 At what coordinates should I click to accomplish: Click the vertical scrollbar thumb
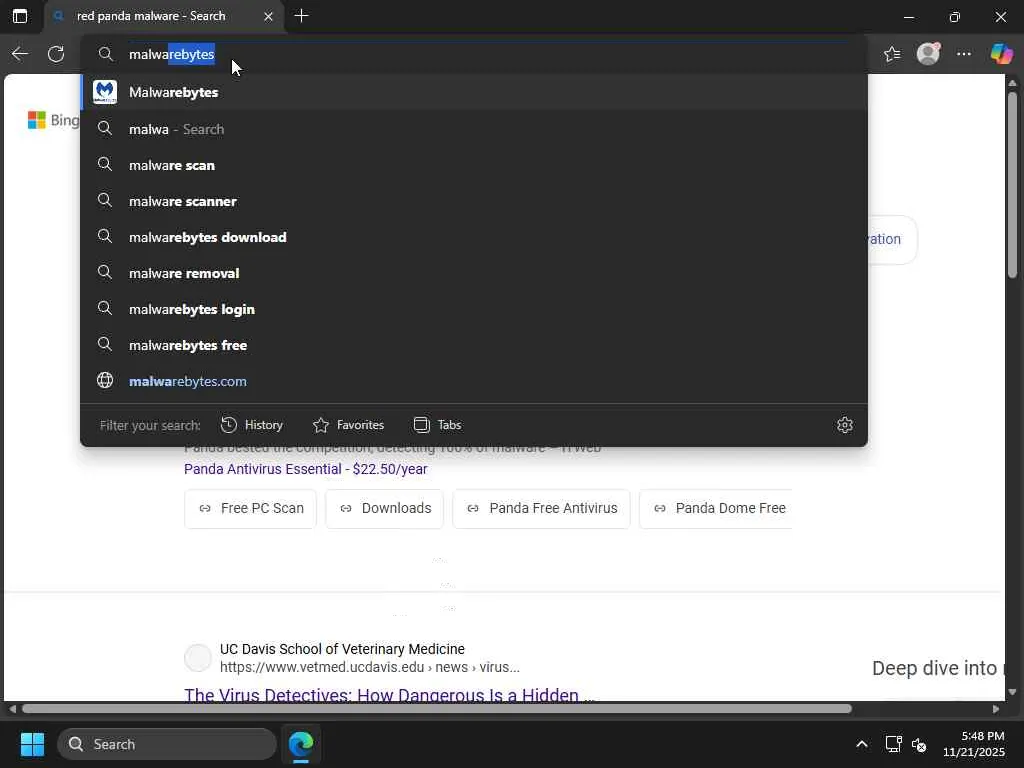click(x=1012, y=185)
